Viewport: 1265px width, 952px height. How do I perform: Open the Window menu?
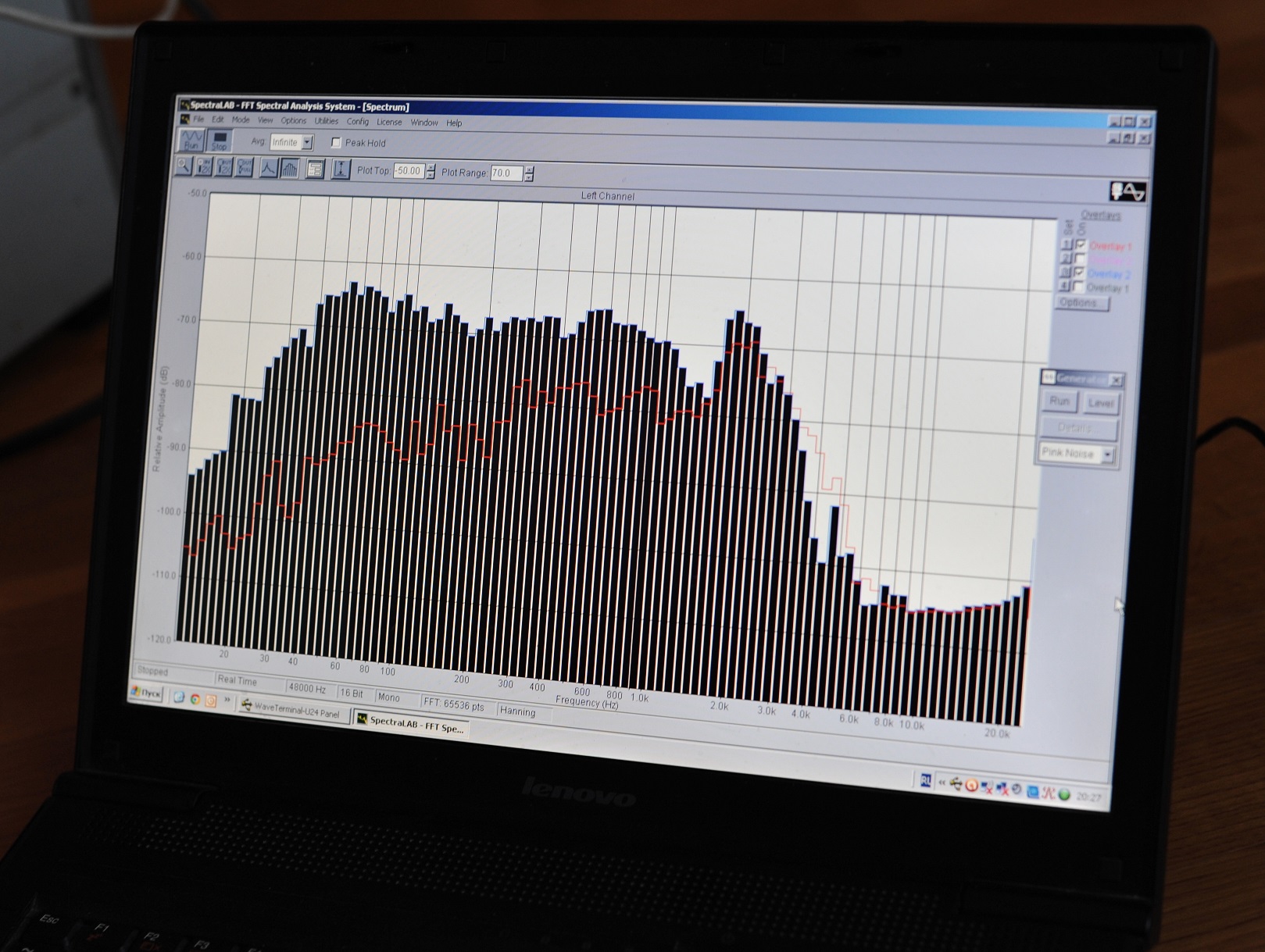click(x=424, y=123)
